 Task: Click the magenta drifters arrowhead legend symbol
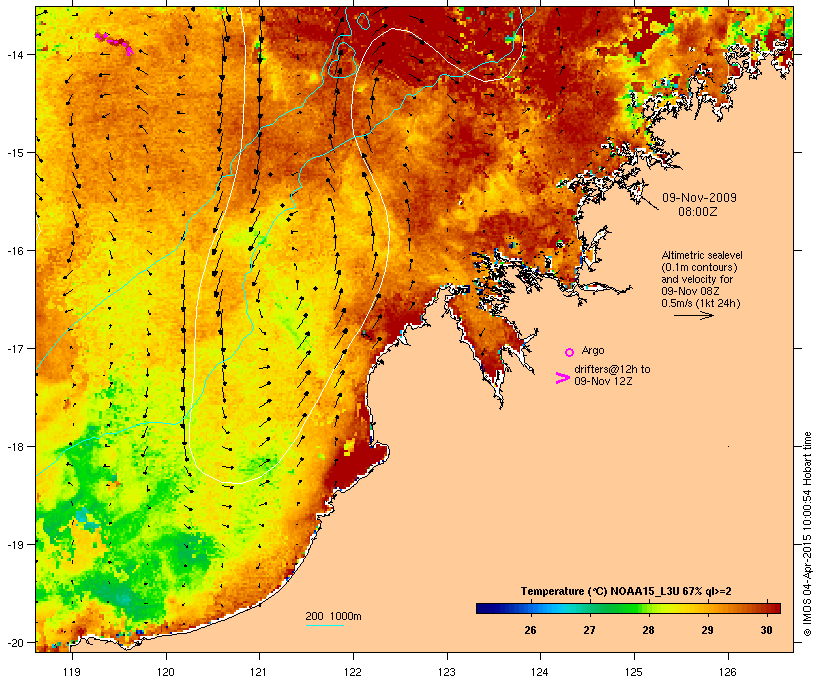tap(562, 378)
